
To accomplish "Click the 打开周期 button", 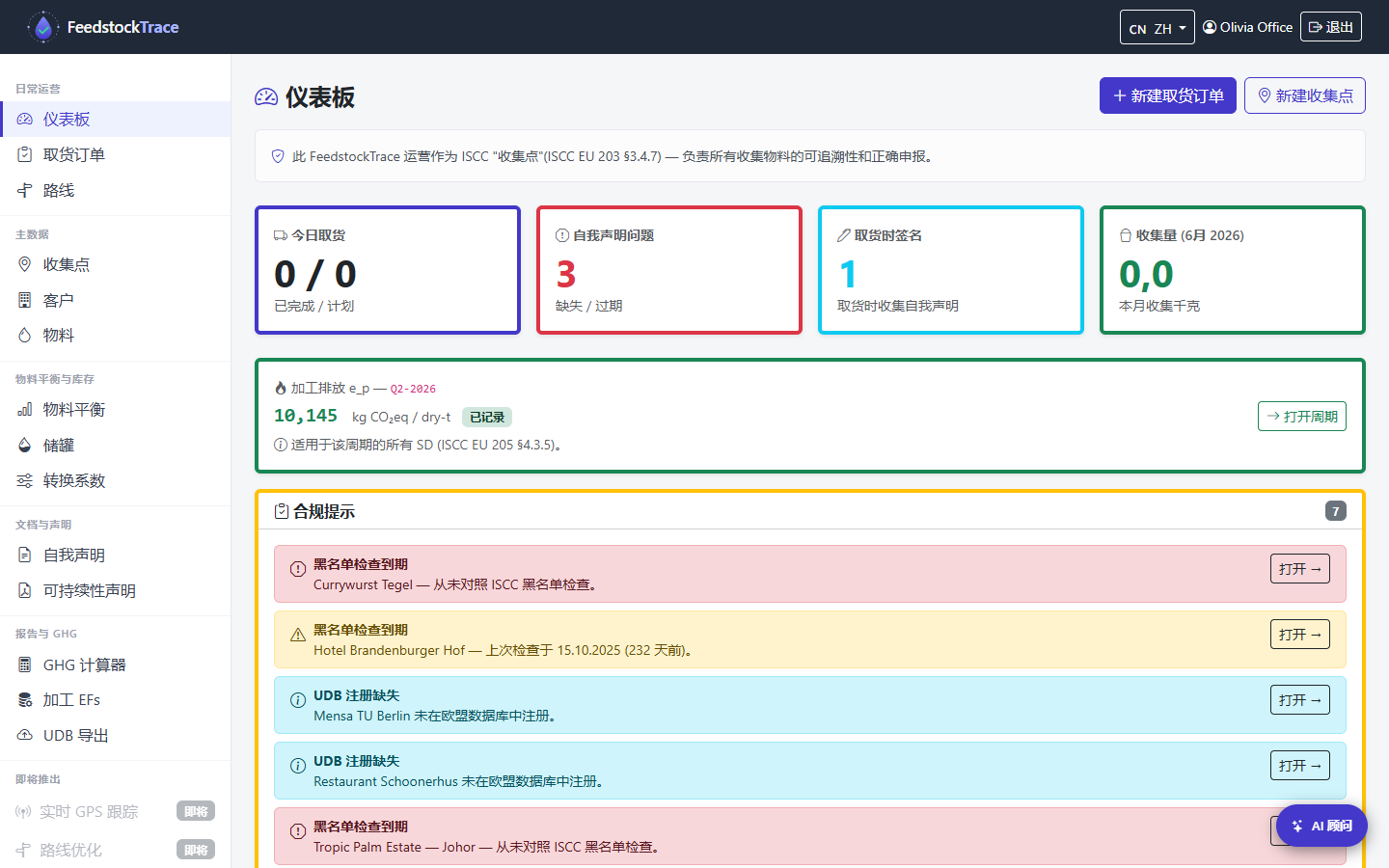I will (1302, 417).
